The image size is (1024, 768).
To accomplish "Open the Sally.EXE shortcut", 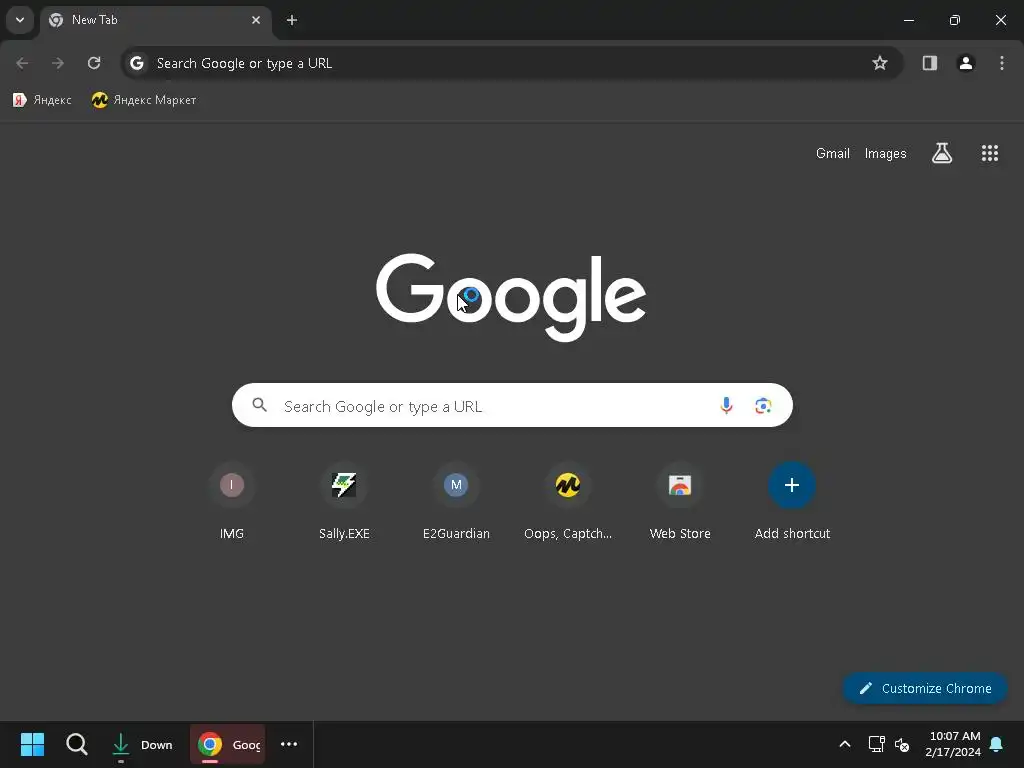I will [x=344, y=502].
